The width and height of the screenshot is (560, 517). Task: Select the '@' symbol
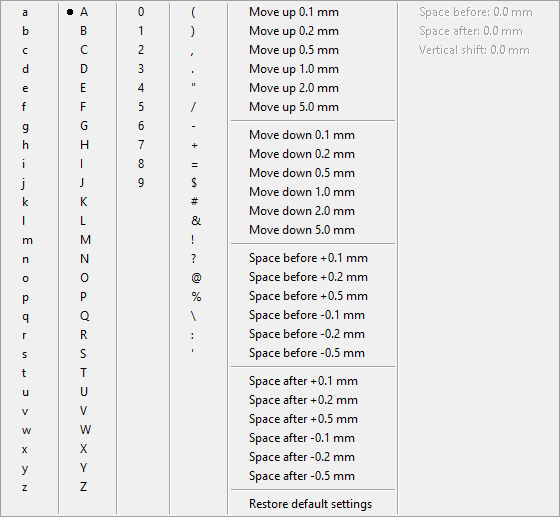point(198,278)
